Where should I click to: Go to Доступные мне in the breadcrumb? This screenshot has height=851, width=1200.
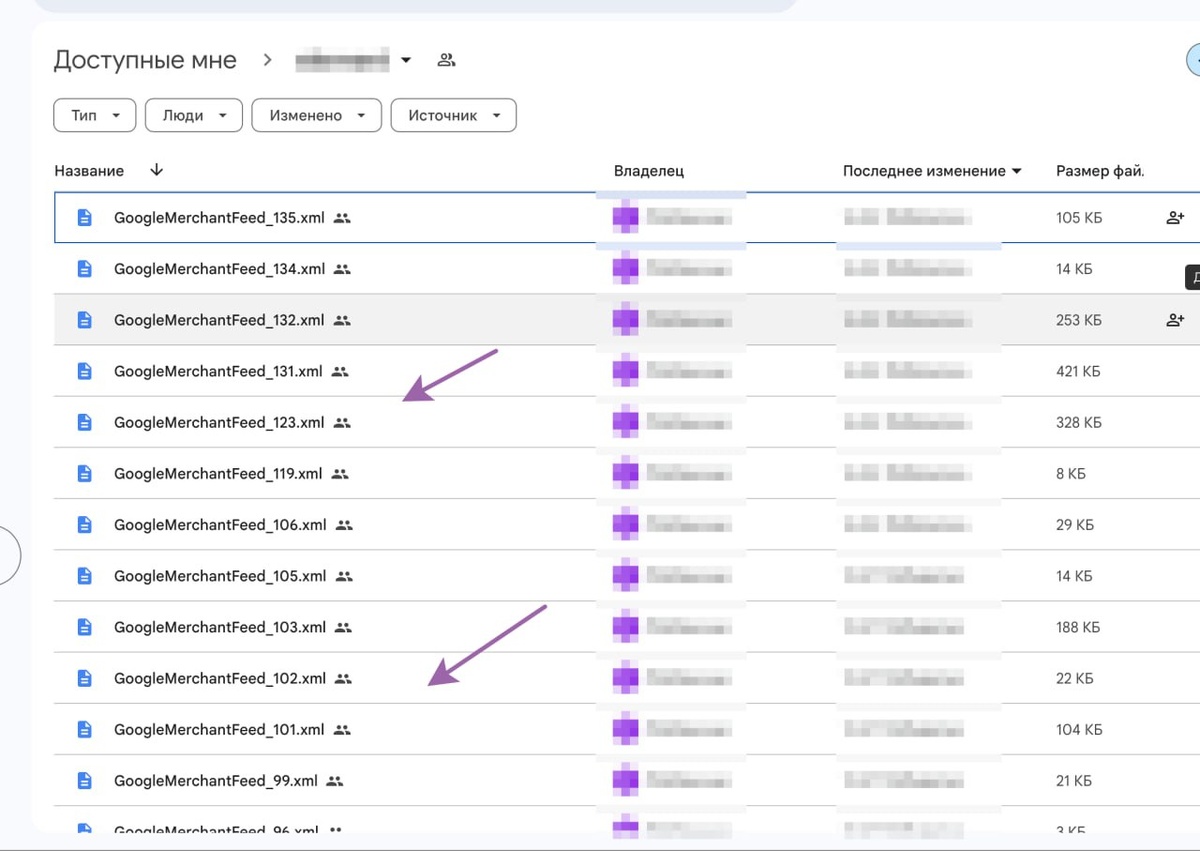145,60
